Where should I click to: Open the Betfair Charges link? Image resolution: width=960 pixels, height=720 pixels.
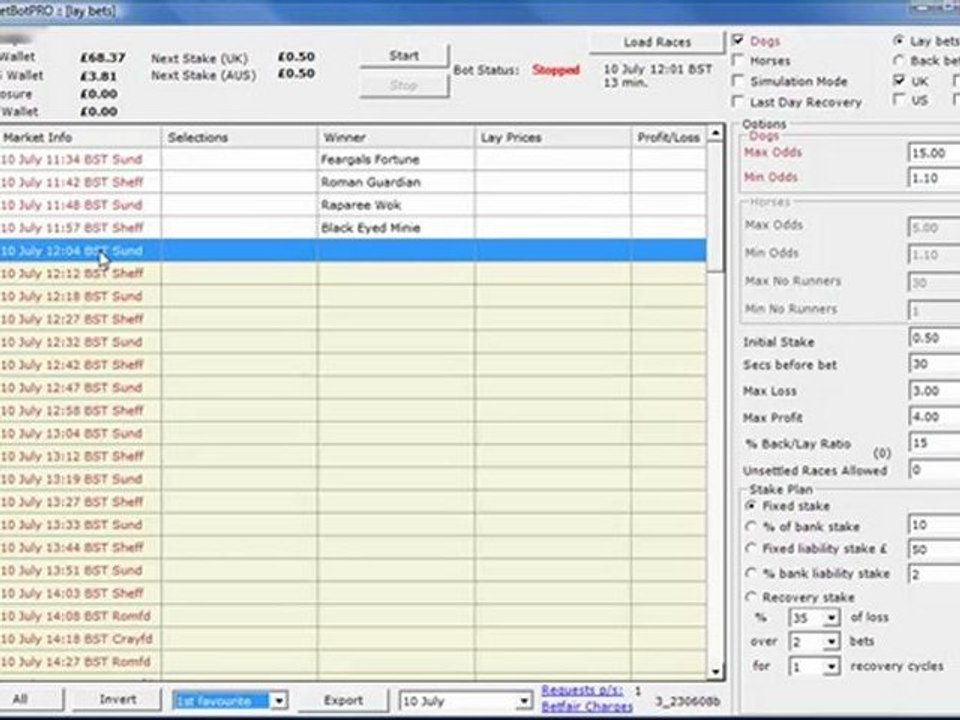[587, 707]
